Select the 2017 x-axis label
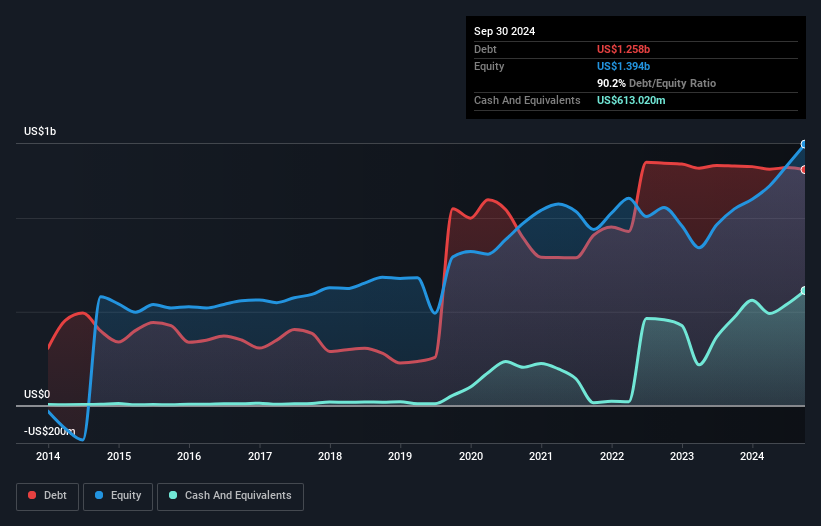The image size is (821, 526). pos(260,456)
